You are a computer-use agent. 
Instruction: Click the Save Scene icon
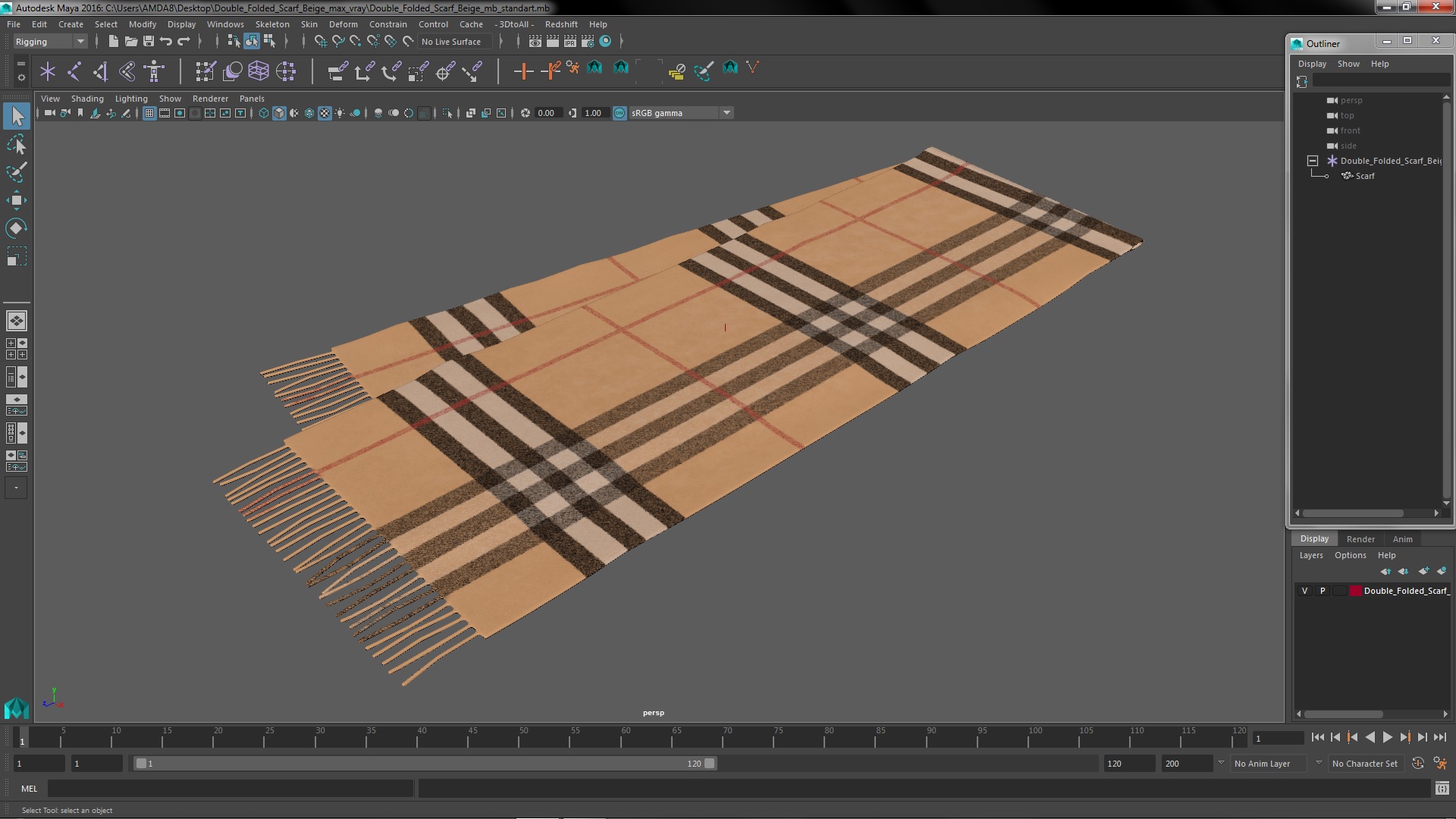point(149,41)
